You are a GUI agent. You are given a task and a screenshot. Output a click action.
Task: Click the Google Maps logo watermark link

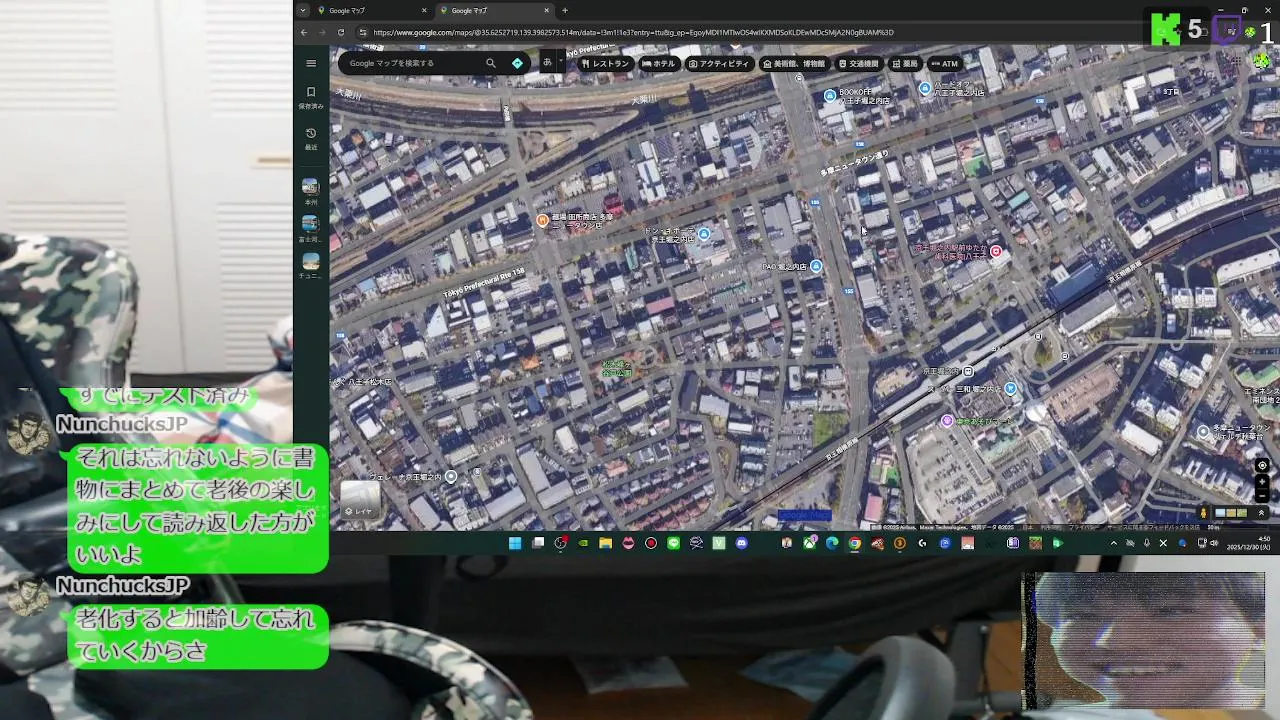804,515
